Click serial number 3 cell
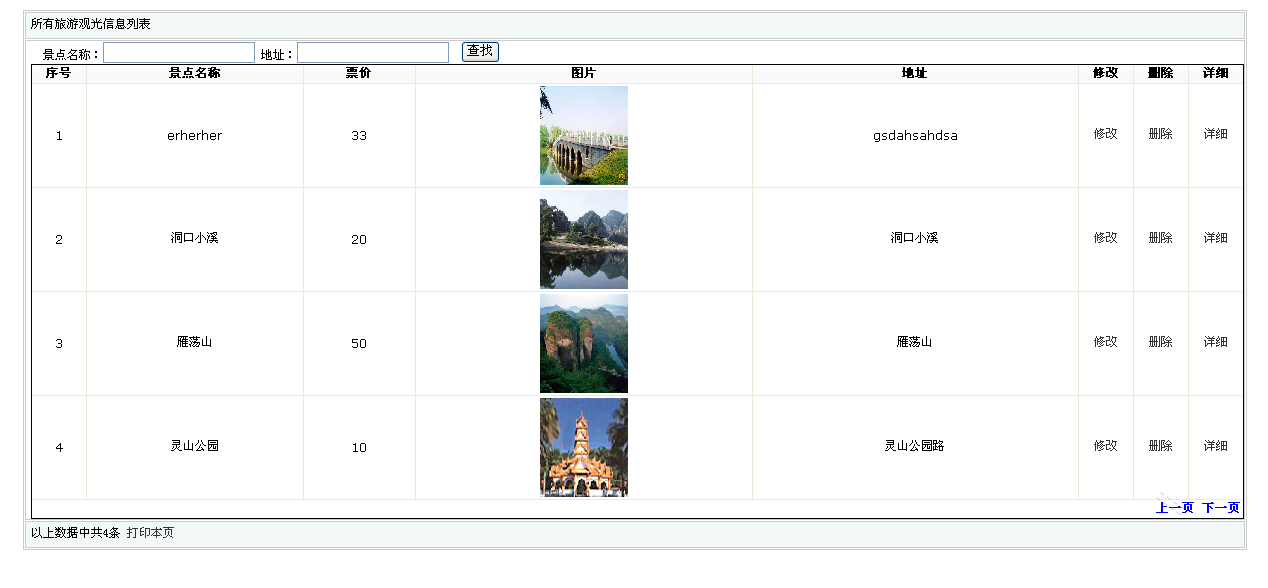Image resolution: width=1268 pixels, height=588 pixels. point(59,344)
